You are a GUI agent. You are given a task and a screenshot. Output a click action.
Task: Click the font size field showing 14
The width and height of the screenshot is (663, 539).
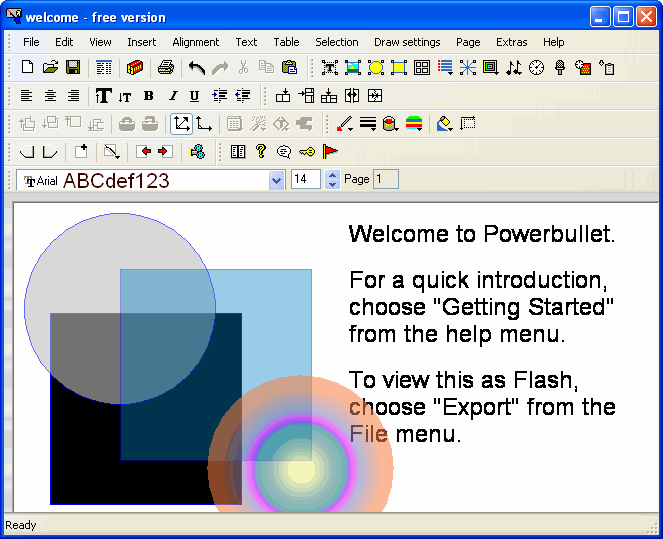[306, 179]
